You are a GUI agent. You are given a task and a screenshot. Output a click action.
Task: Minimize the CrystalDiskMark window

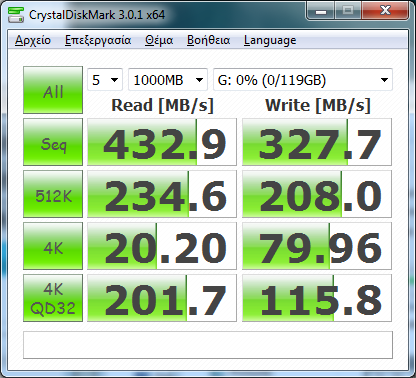(x=321, y=11)
